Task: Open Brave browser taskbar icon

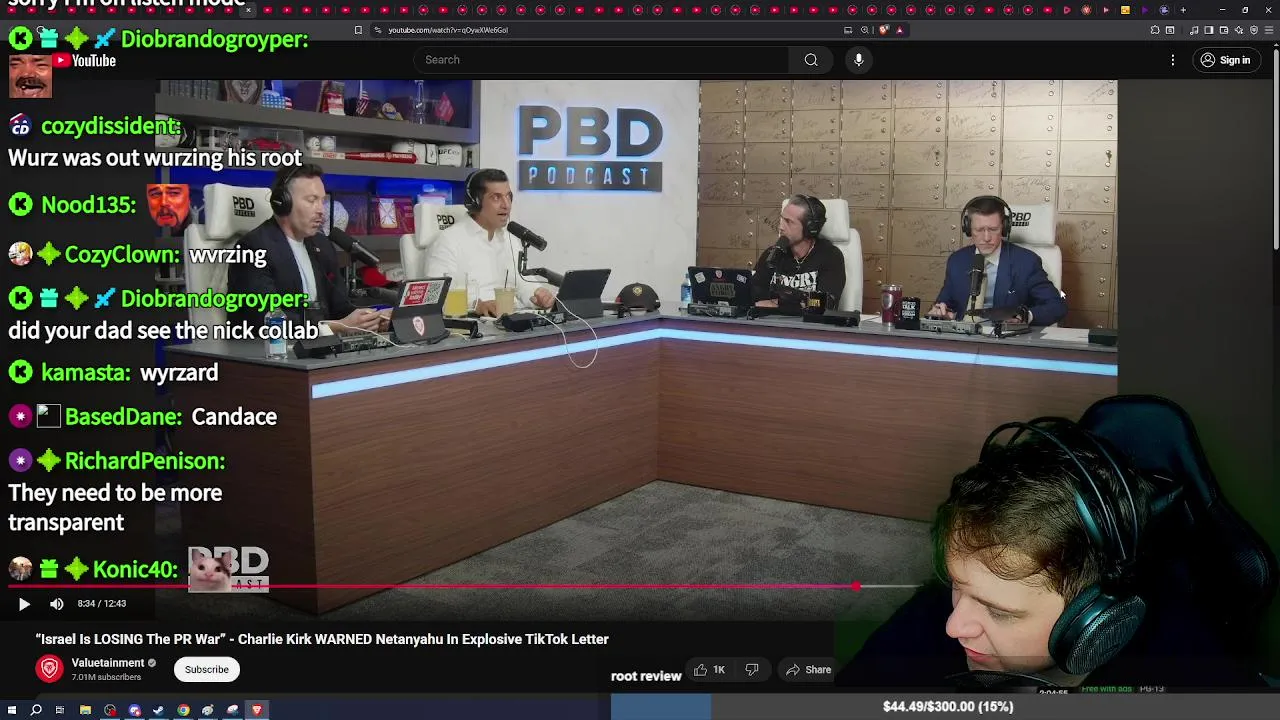Action: click(257, 710)
